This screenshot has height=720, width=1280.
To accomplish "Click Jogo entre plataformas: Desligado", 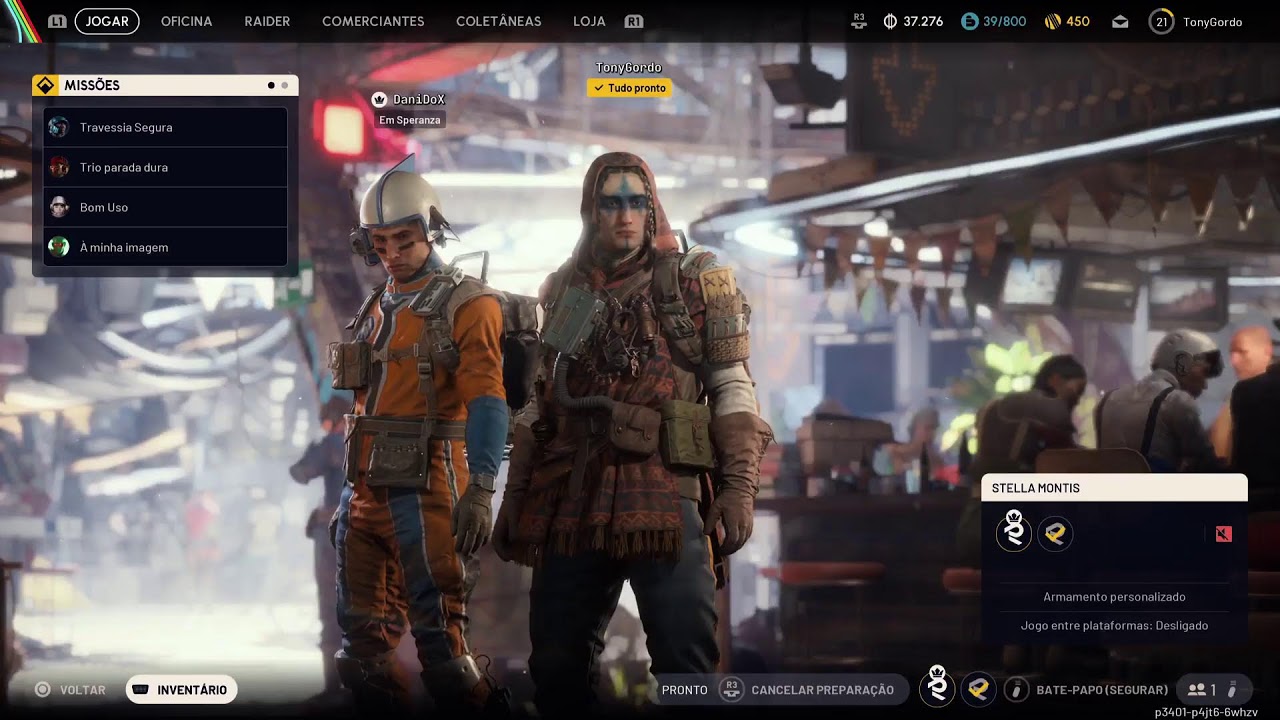I will pos(1114,626).
